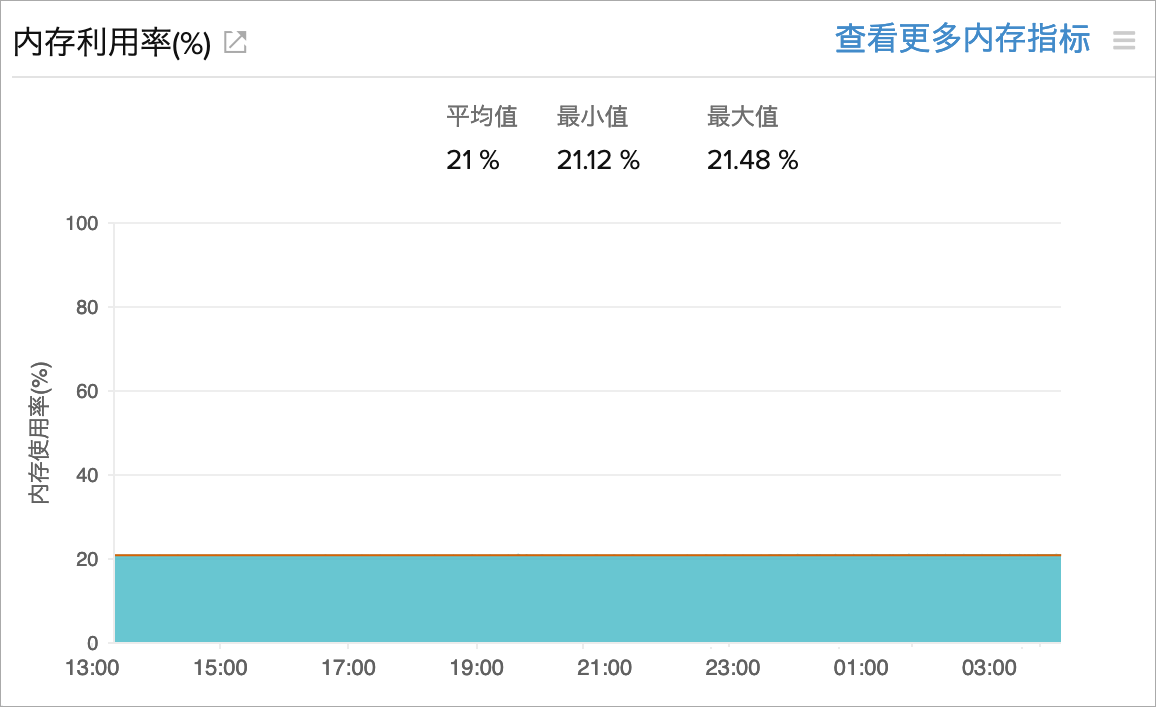Click the 内存利用率(%) panel title

(111, 44)
